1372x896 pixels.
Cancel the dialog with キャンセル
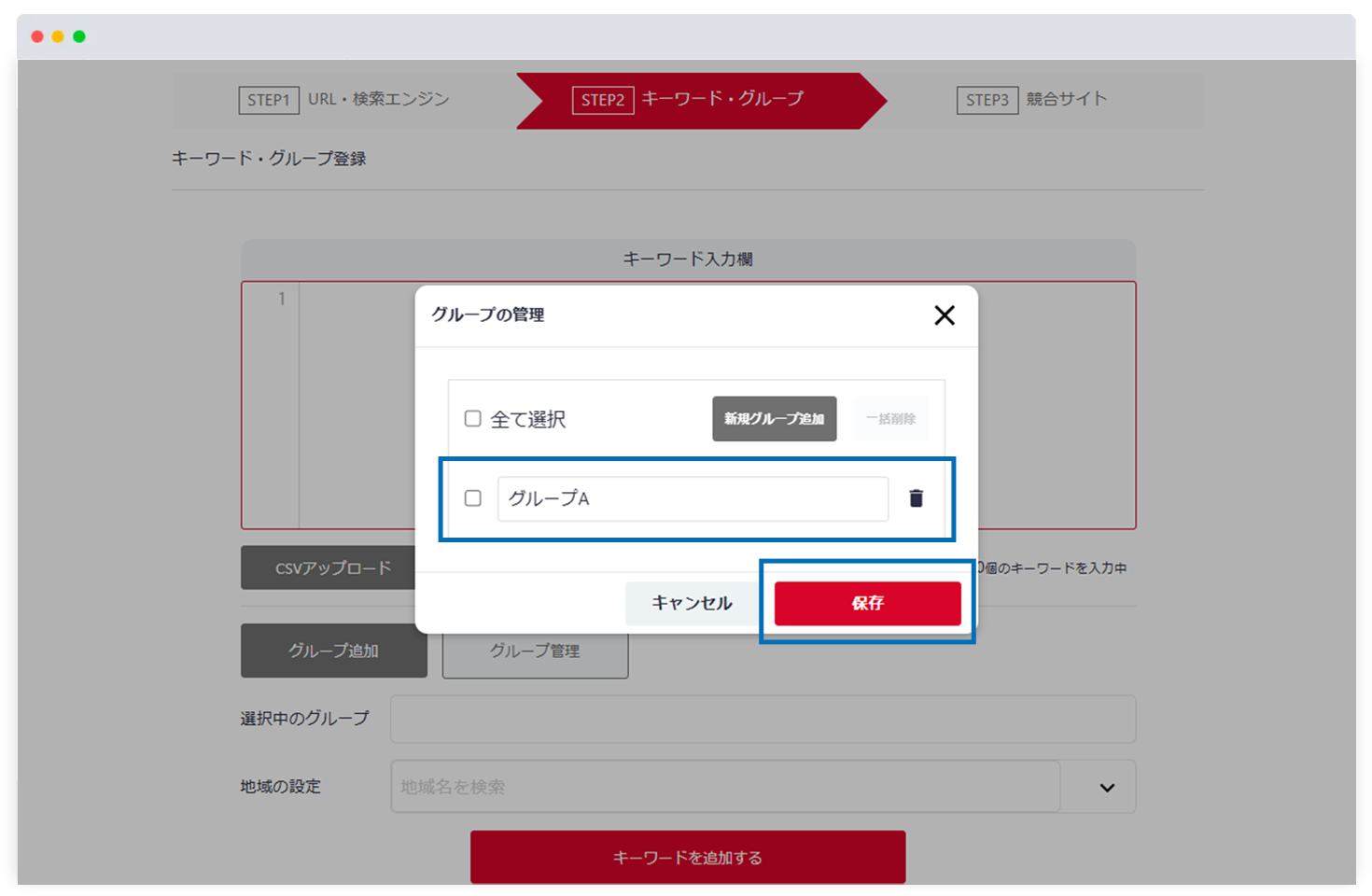pos(691,603)
